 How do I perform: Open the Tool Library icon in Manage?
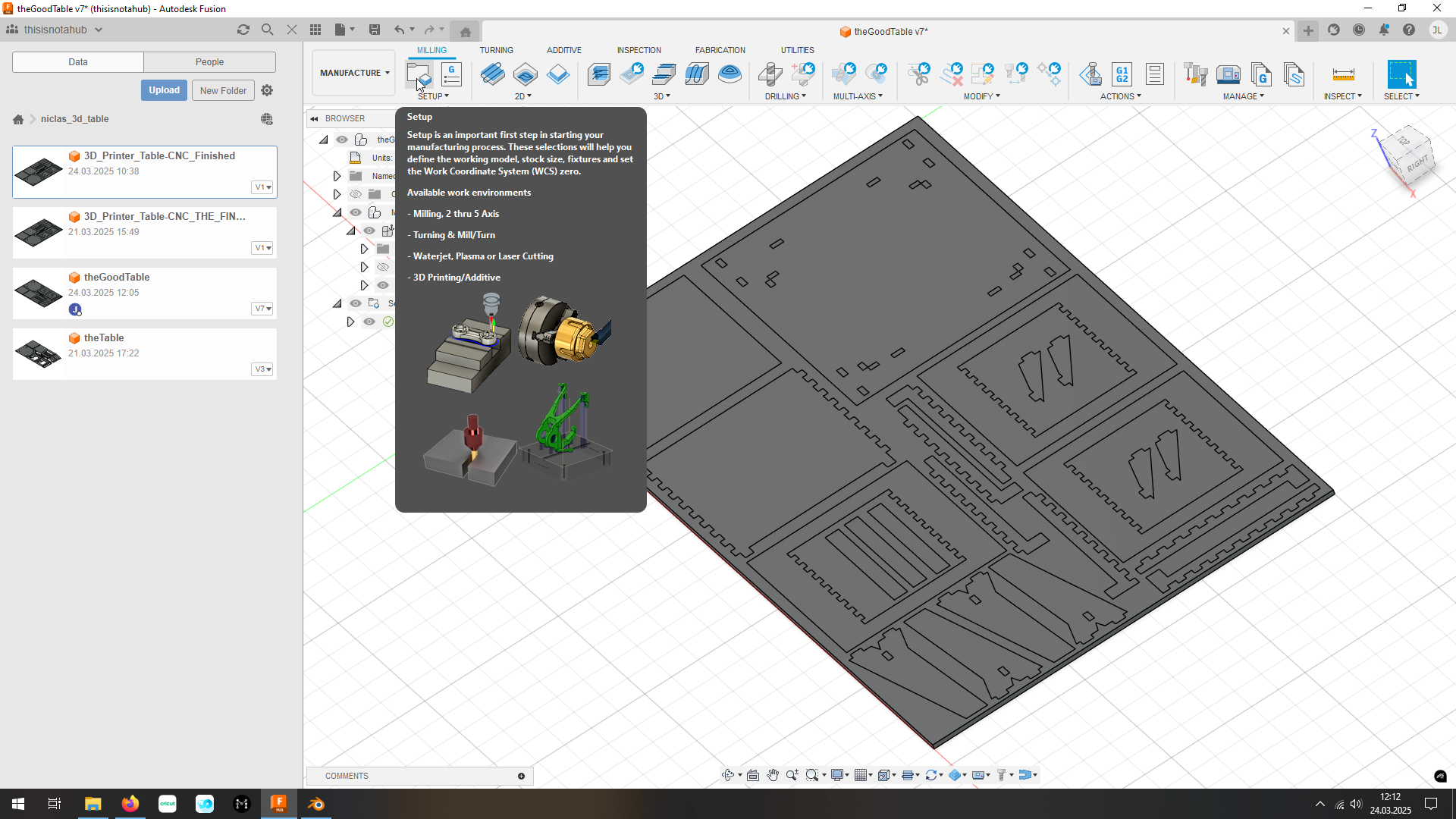pyautogui.click(x=1195, y=74)
